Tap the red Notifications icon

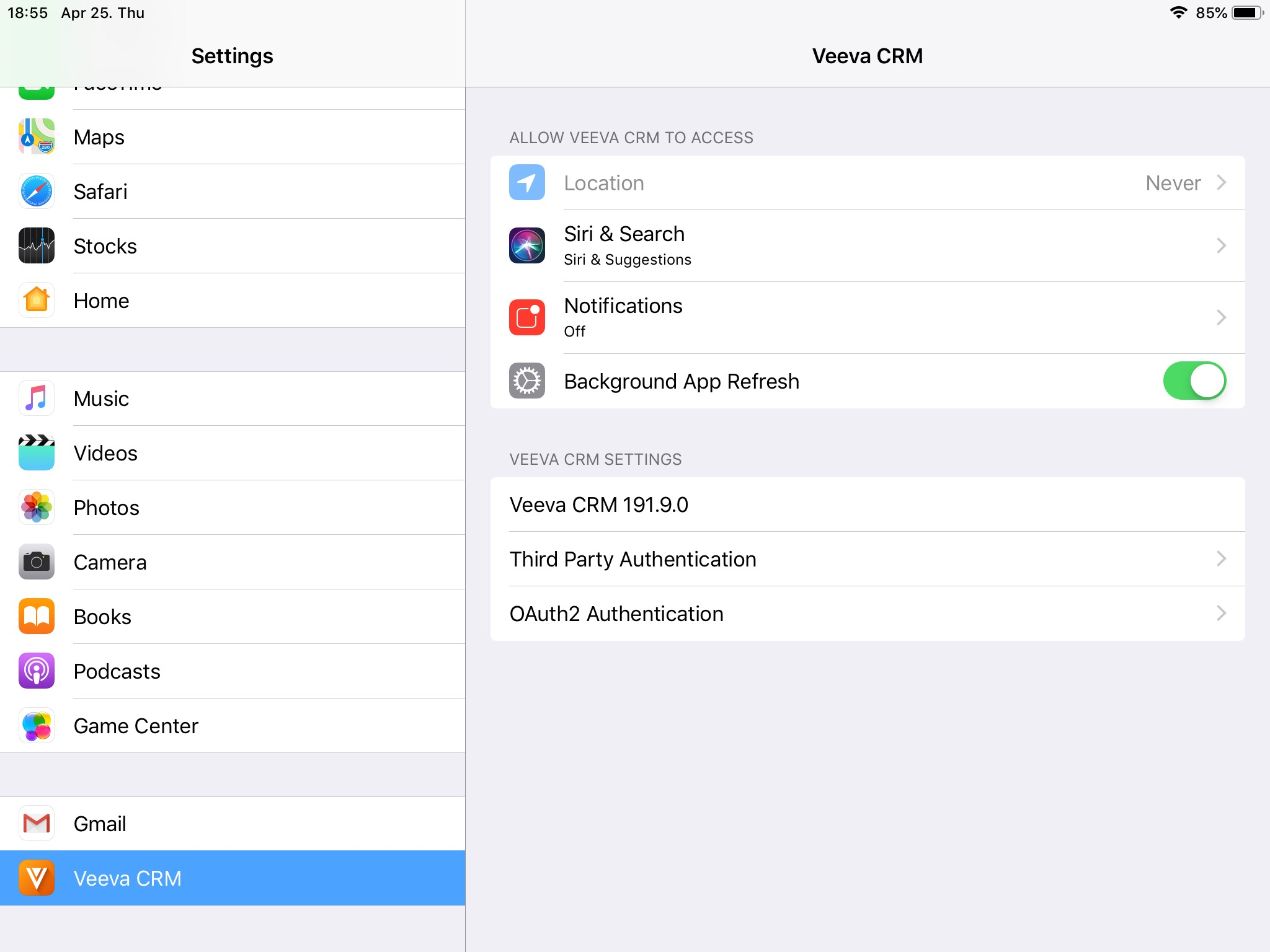click(x=527, y=317)
